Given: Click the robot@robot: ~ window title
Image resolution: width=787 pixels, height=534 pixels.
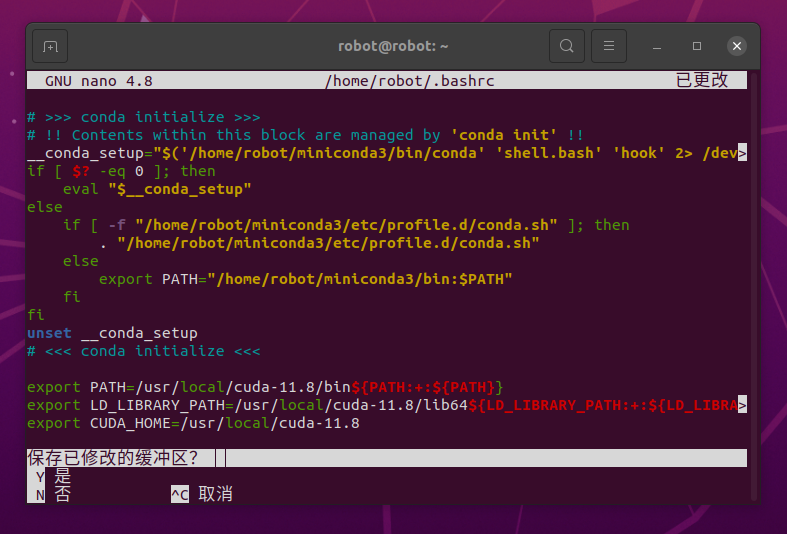Looking at the screenshot, I should point(393,46).
